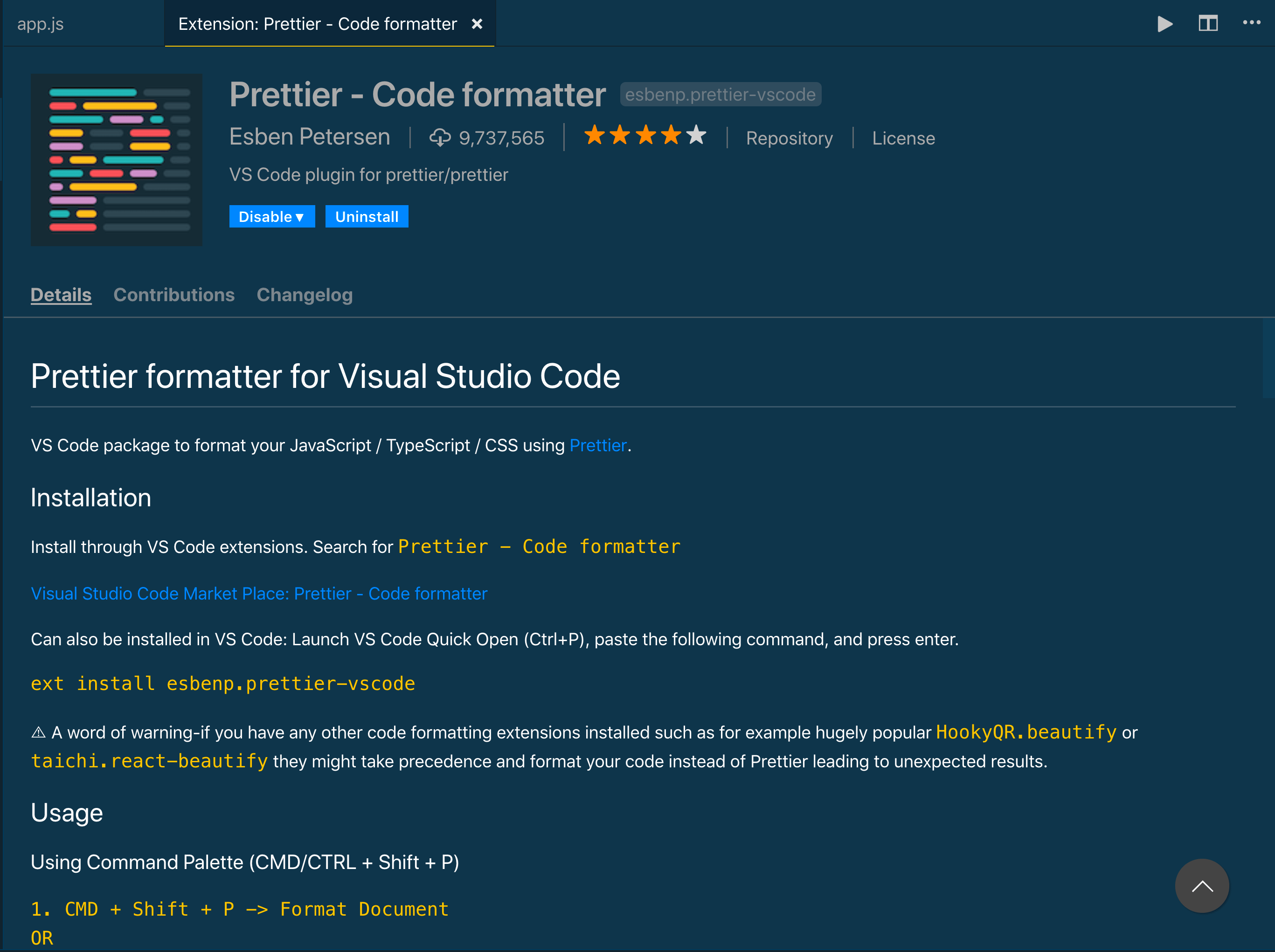Click the fourth rating star
1275x952 pixels.
point(672,134)
